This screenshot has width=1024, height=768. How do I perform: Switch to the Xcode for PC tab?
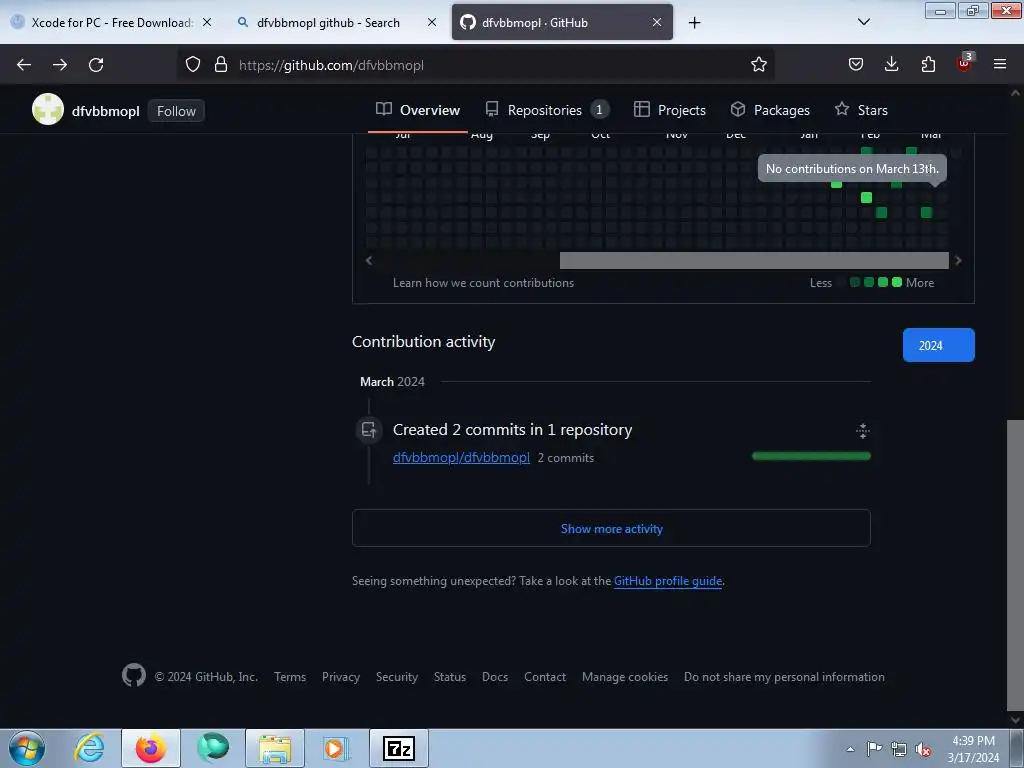tap(111, 22)
